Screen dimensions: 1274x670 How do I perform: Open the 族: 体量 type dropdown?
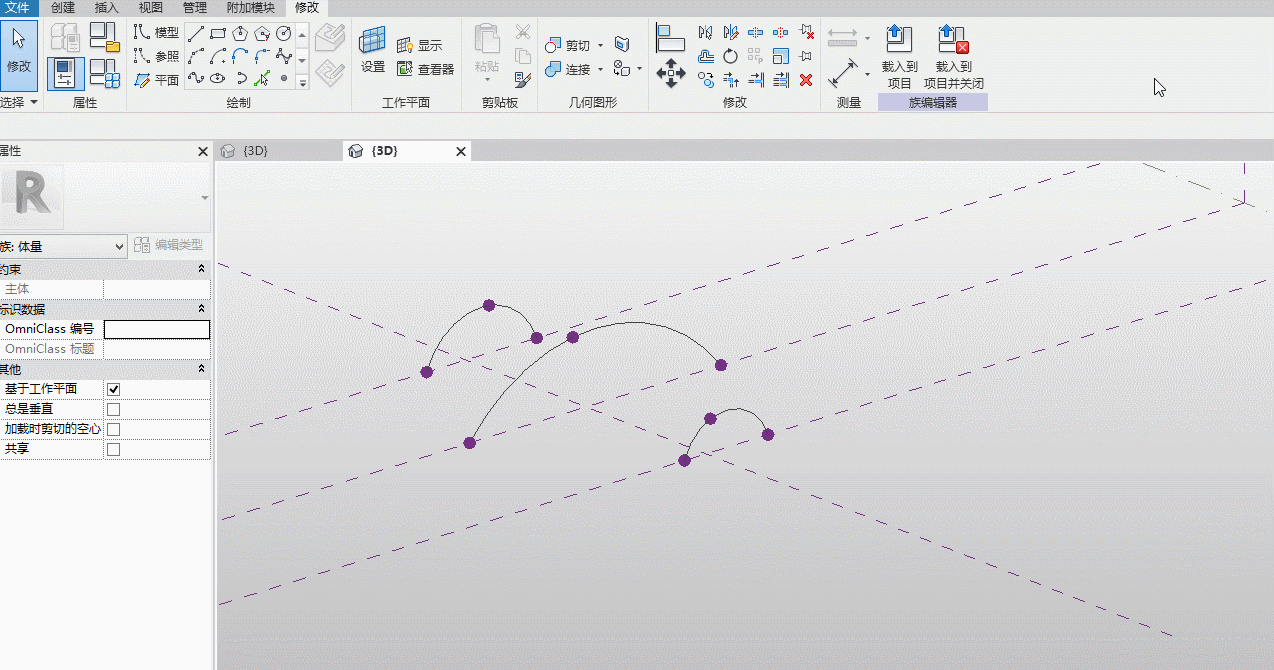[x=62, y=245]
